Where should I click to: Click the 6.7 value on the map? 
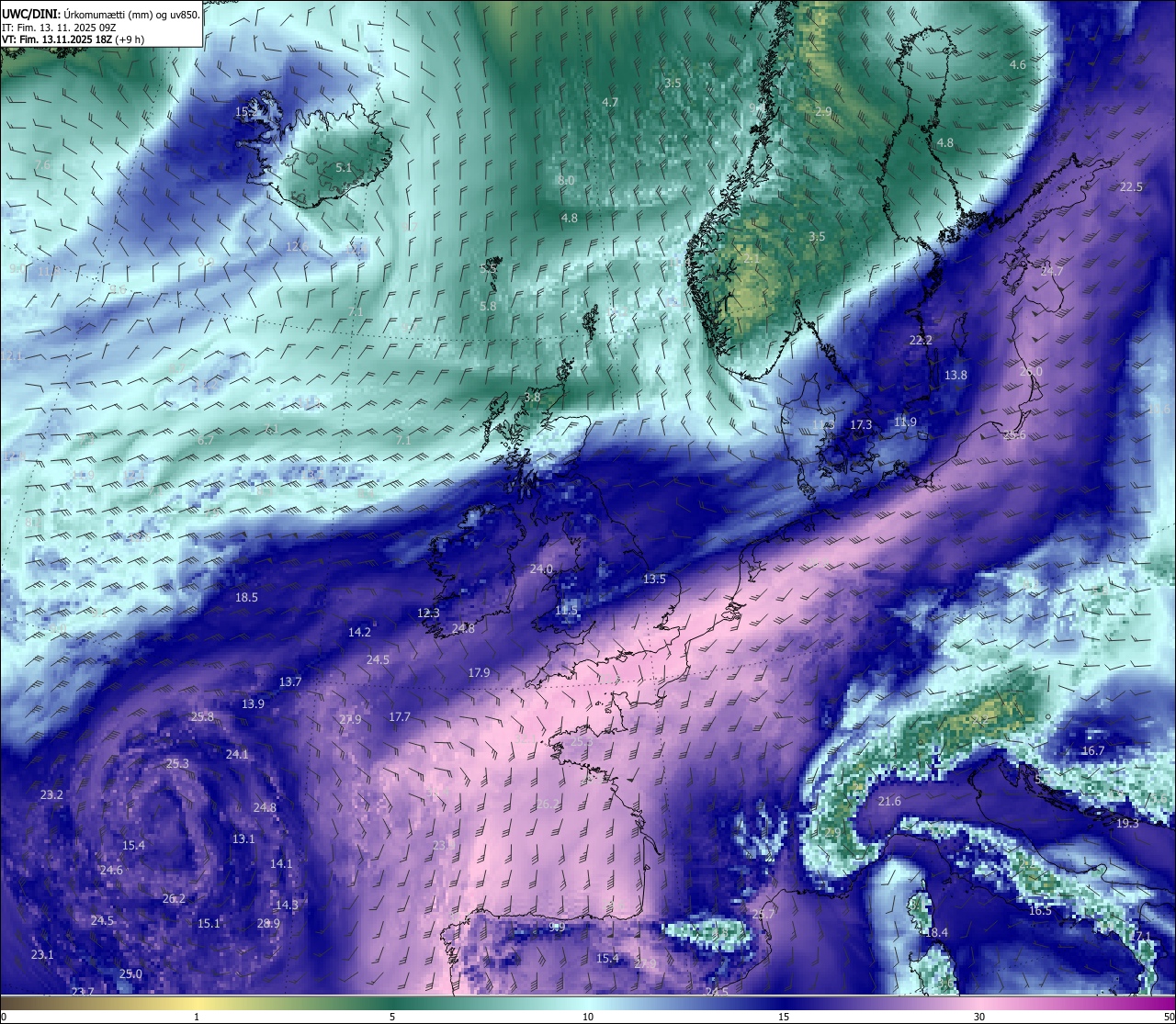coord(206,440)
